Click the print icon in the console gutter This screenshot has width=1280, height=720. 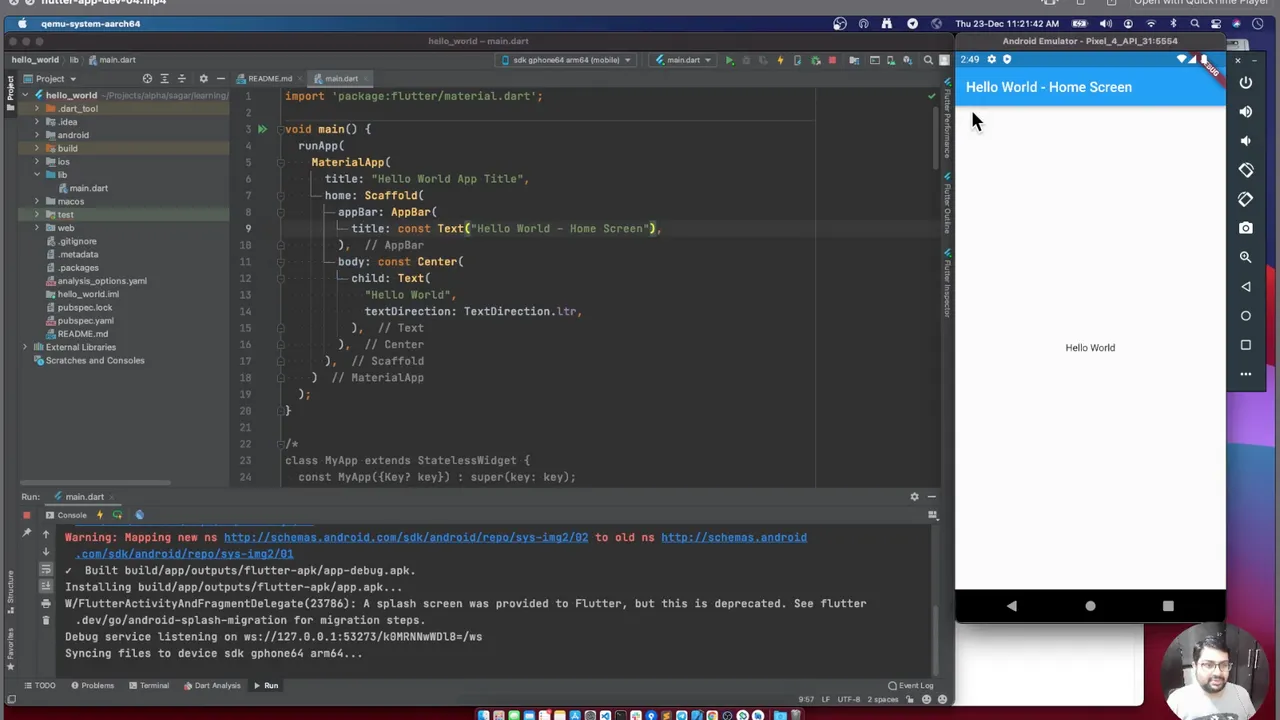[x=45, y=604]
